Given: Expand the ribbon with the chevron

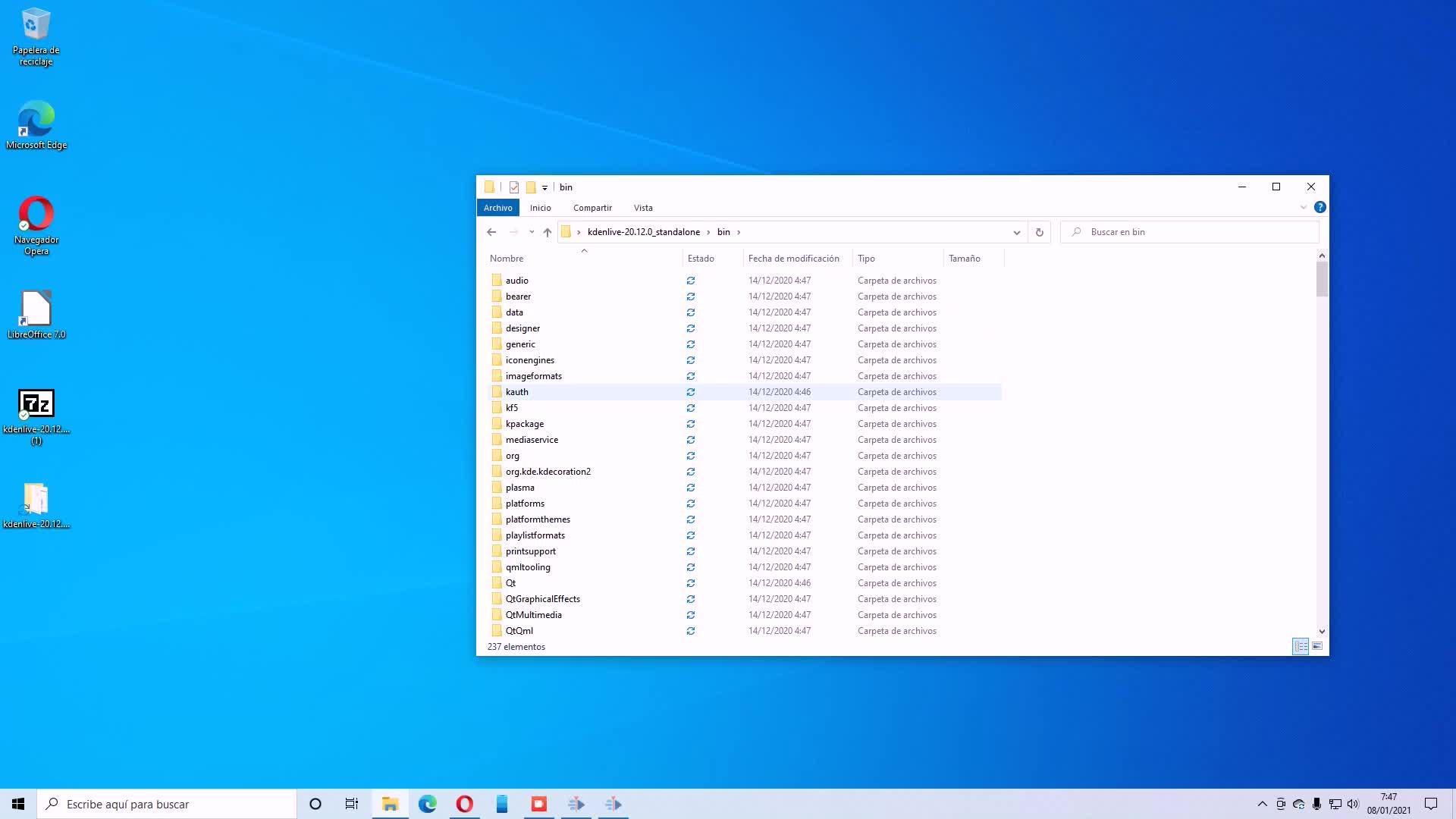Looking at the screenshot, I should 1303,207.
